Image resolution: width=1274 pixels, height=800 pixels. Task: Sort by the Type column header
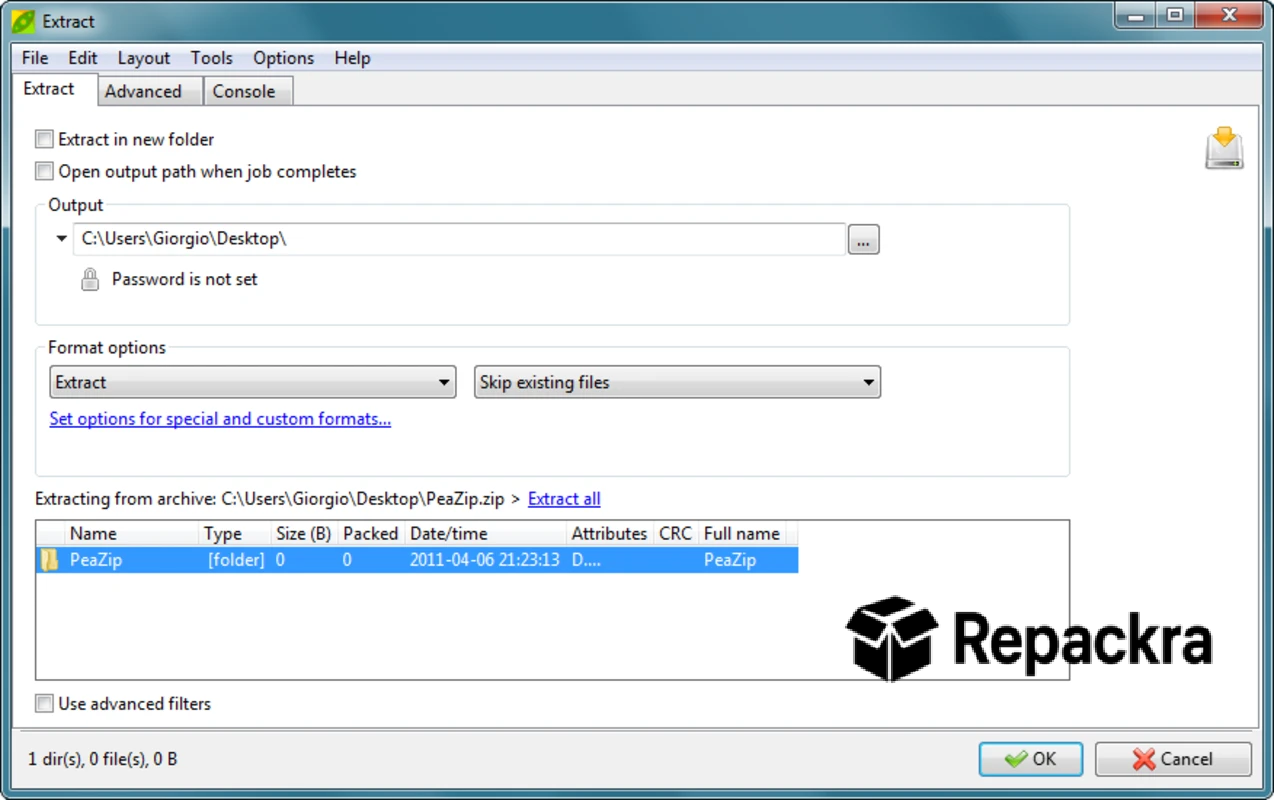pyautogui.click(x=235, y=533)
